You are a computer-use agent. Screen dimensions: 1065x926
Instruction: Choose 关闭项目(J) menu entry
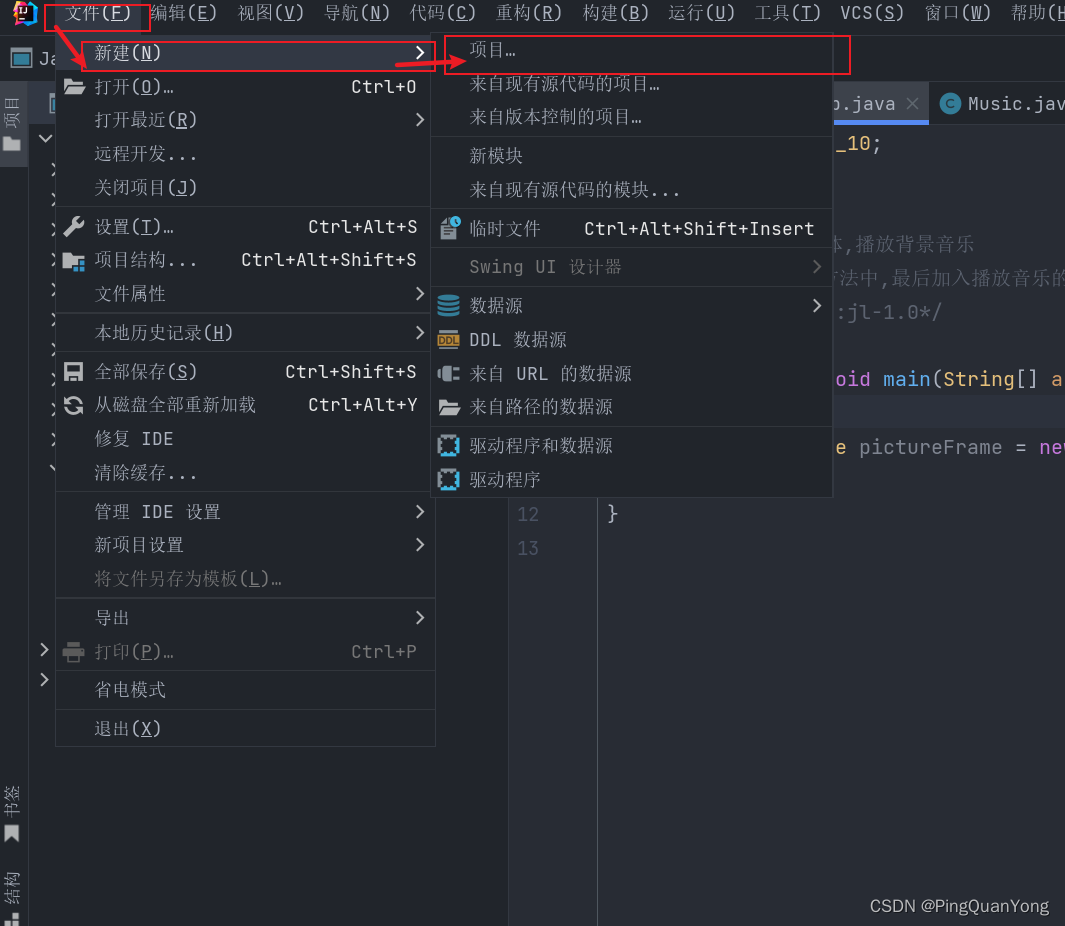245,187
